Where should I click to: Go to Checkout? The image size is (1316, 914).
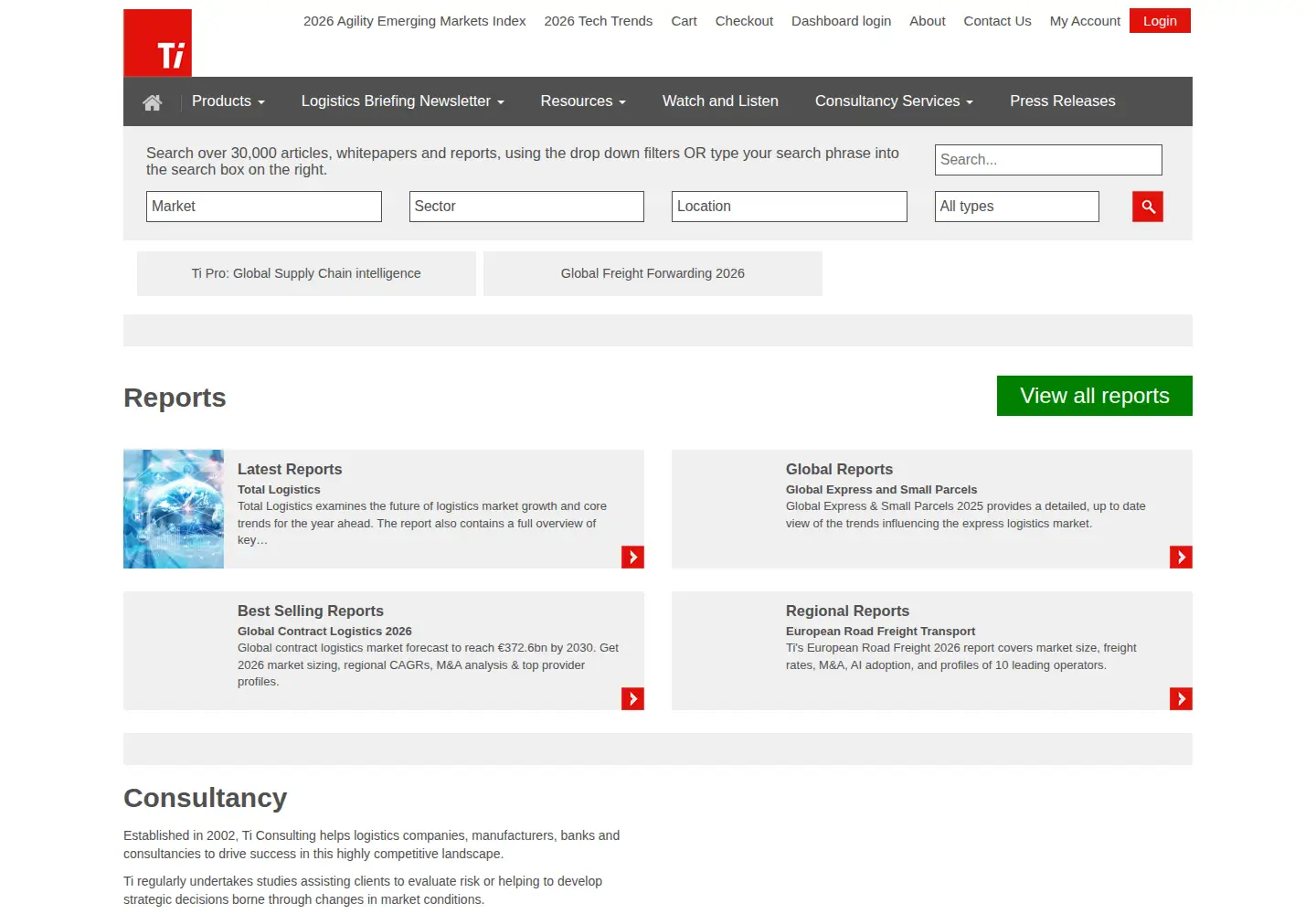click(744, 21)
